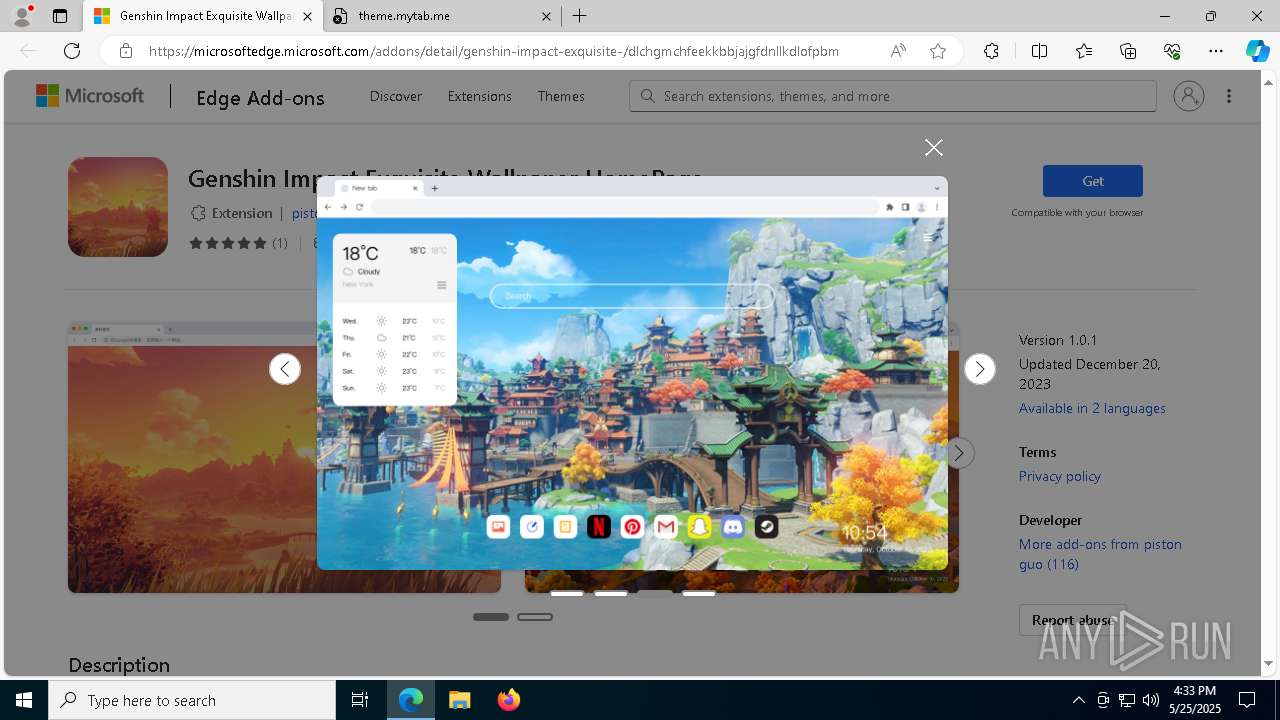Click the address bar URL
Screen dimensions: 1280x720
coord(494,51)
